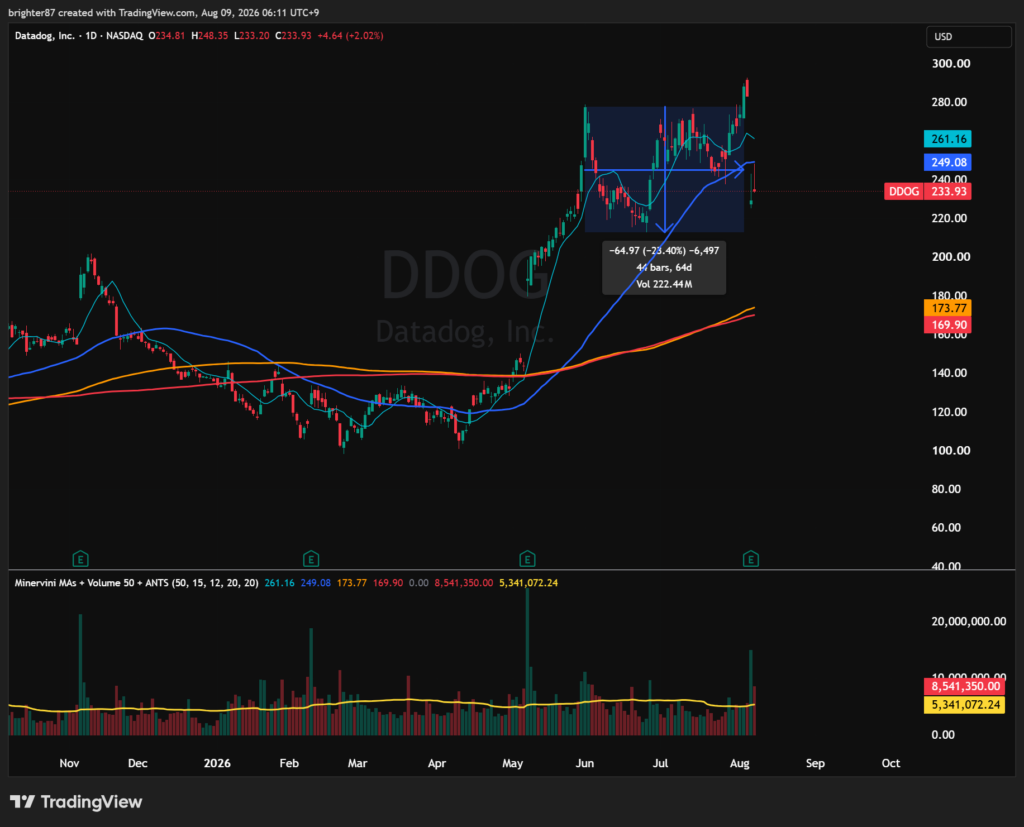1024x827 pixels.
Task: Click the 'Vol 222.44M' measurement text
Action: click(664, 284)
